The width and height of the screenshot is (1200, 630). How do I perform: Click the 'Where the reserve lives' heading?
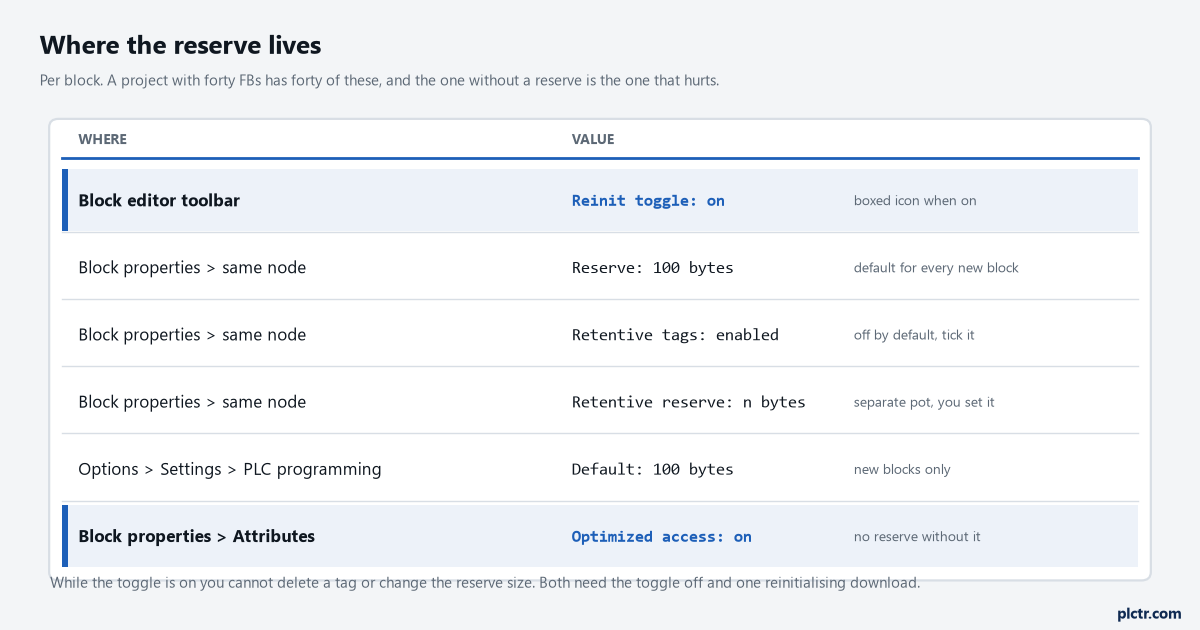(x=180, y=45)
